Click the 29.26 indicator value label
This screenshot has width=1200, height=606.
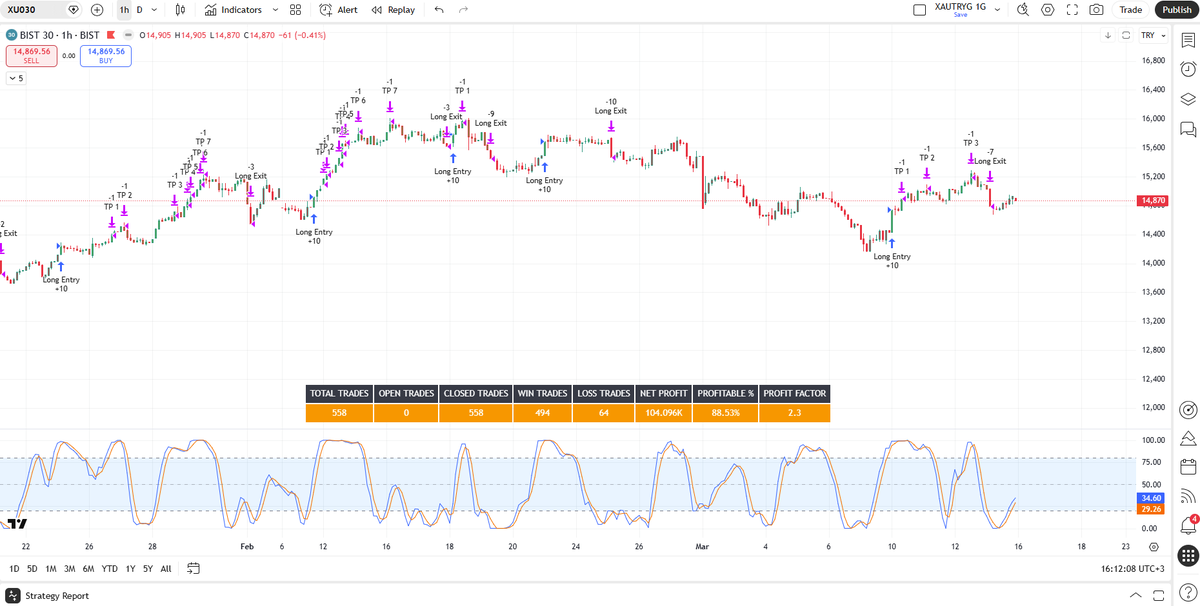click(x=1151, y=508)
